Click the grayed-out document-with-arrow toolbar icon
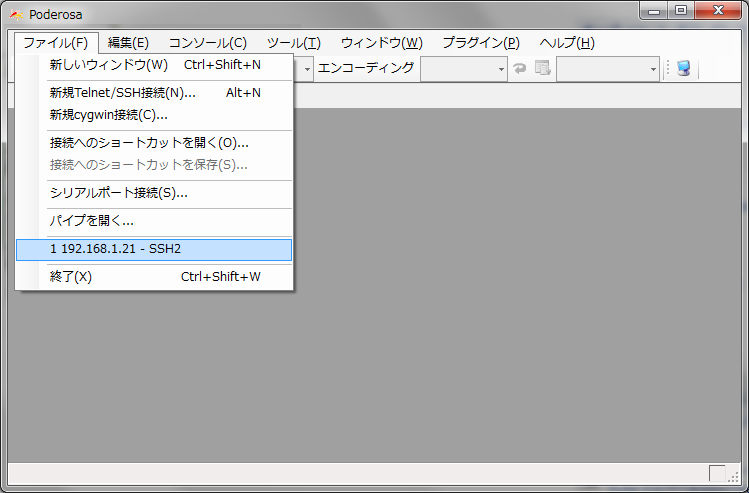 543,68
